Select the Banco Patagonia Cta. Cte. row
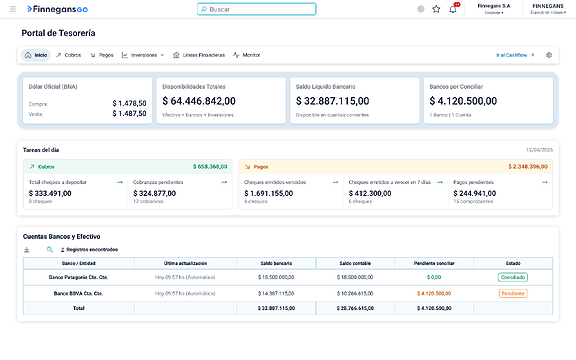Viewport: 576px width, 360px height. pos(288,277)
